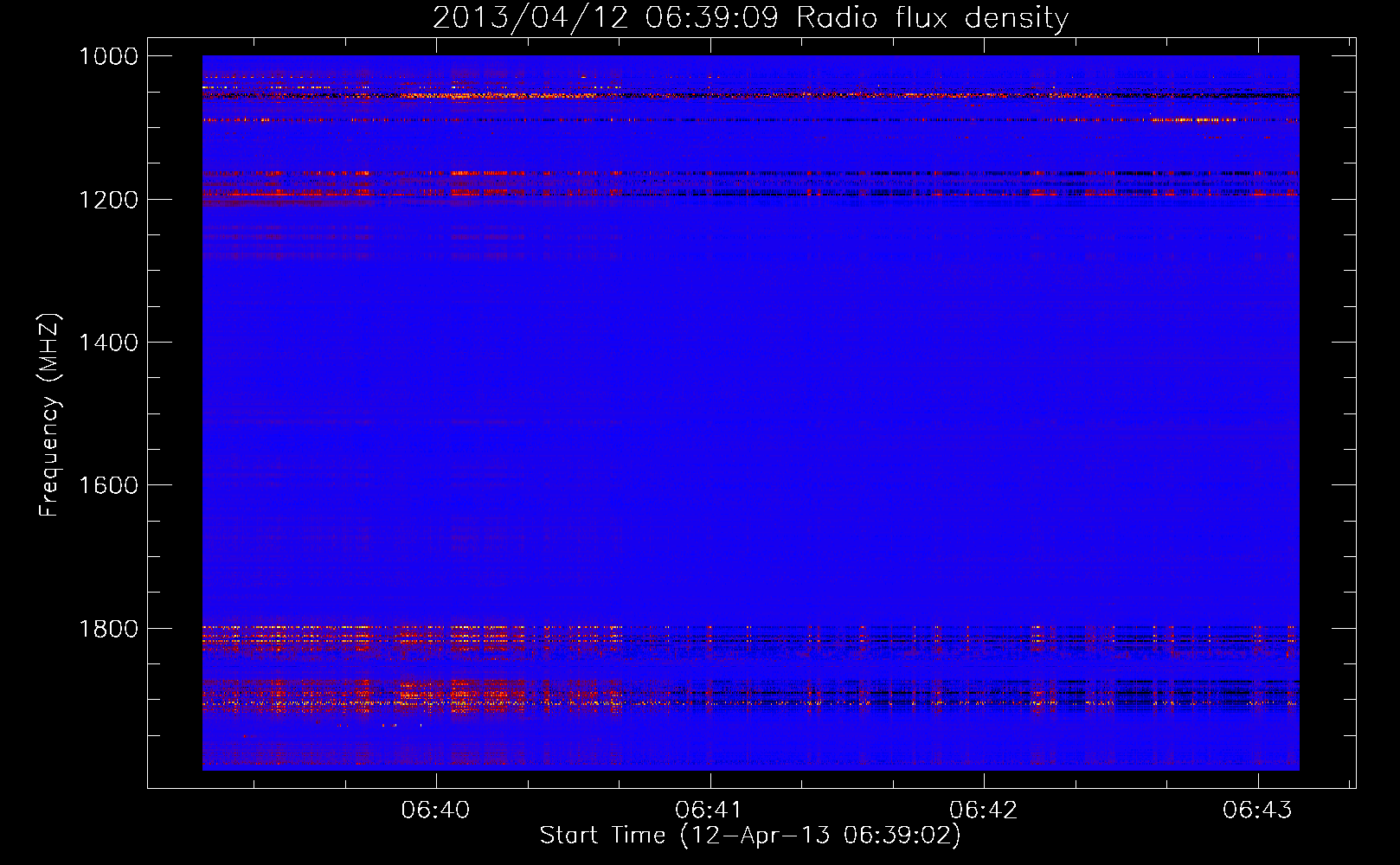Click the 06:42 time tick label

984,811
